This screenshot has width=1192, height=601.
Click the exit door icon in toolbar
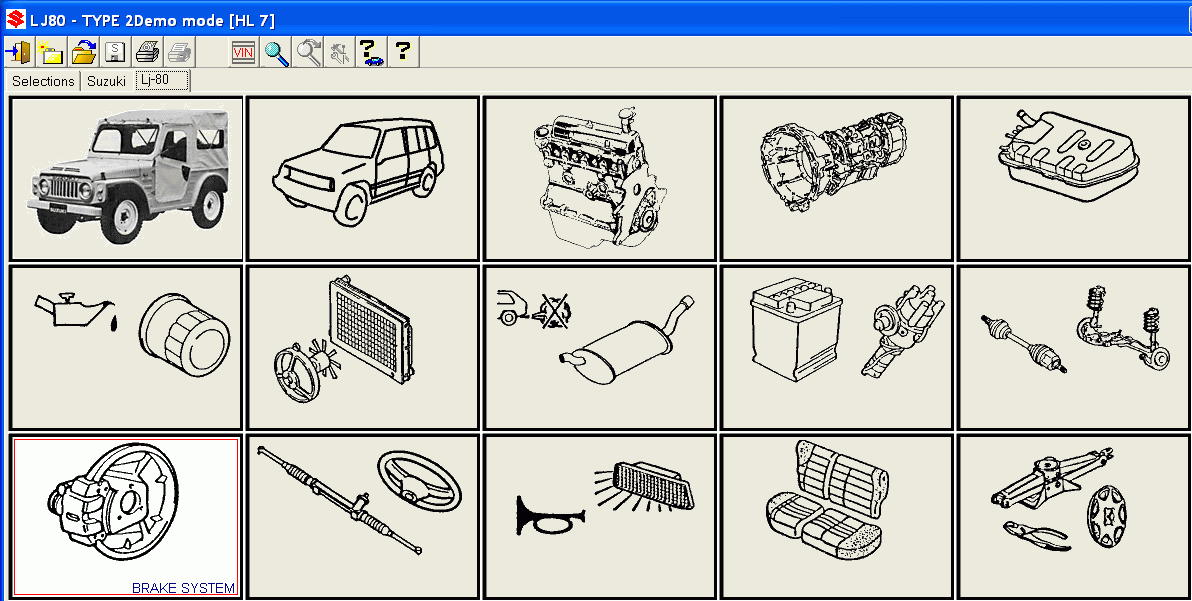click(x=17, y=52)
